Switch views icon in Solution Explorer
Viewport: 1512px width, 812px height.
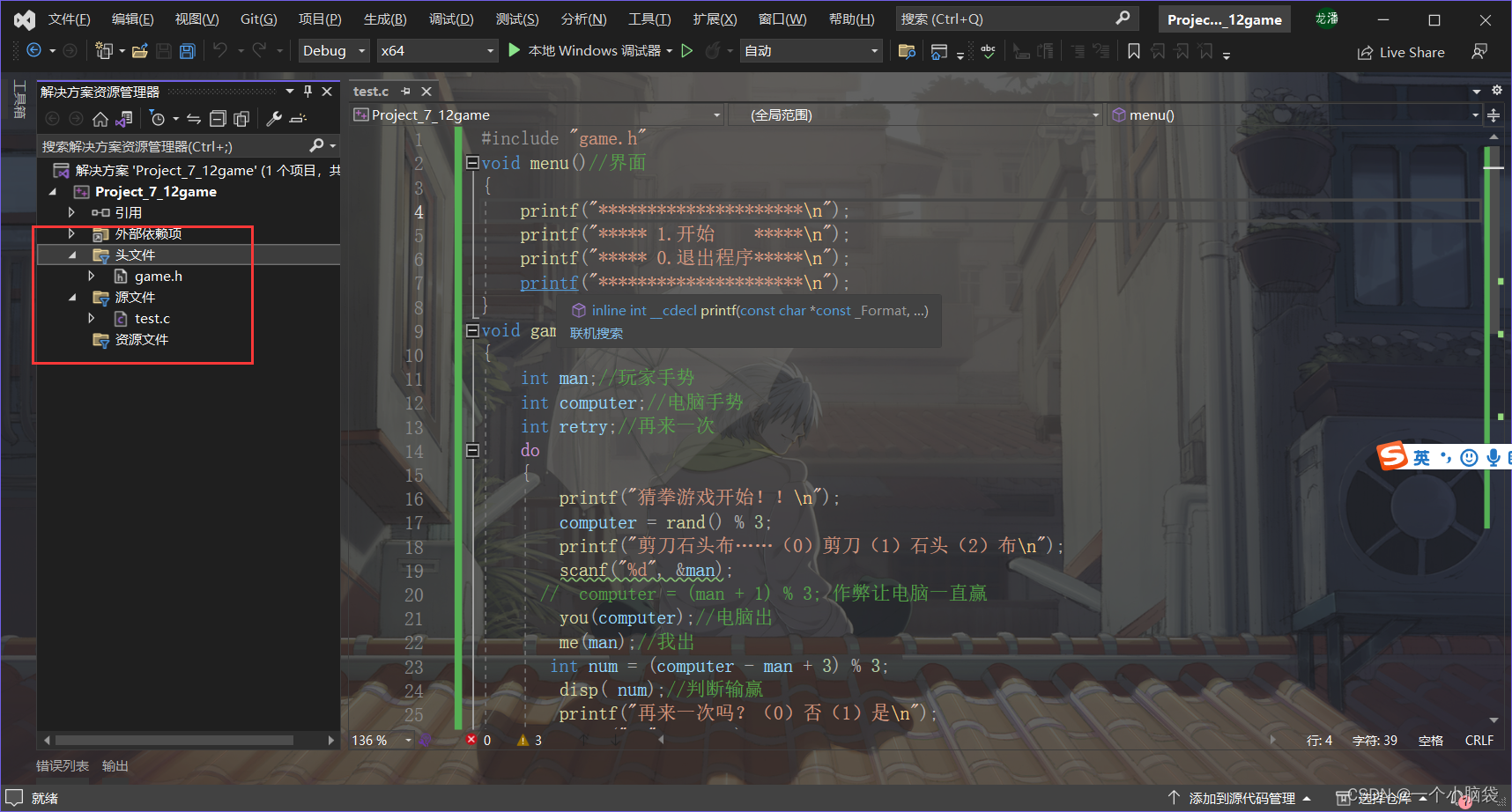click(124, 118)
